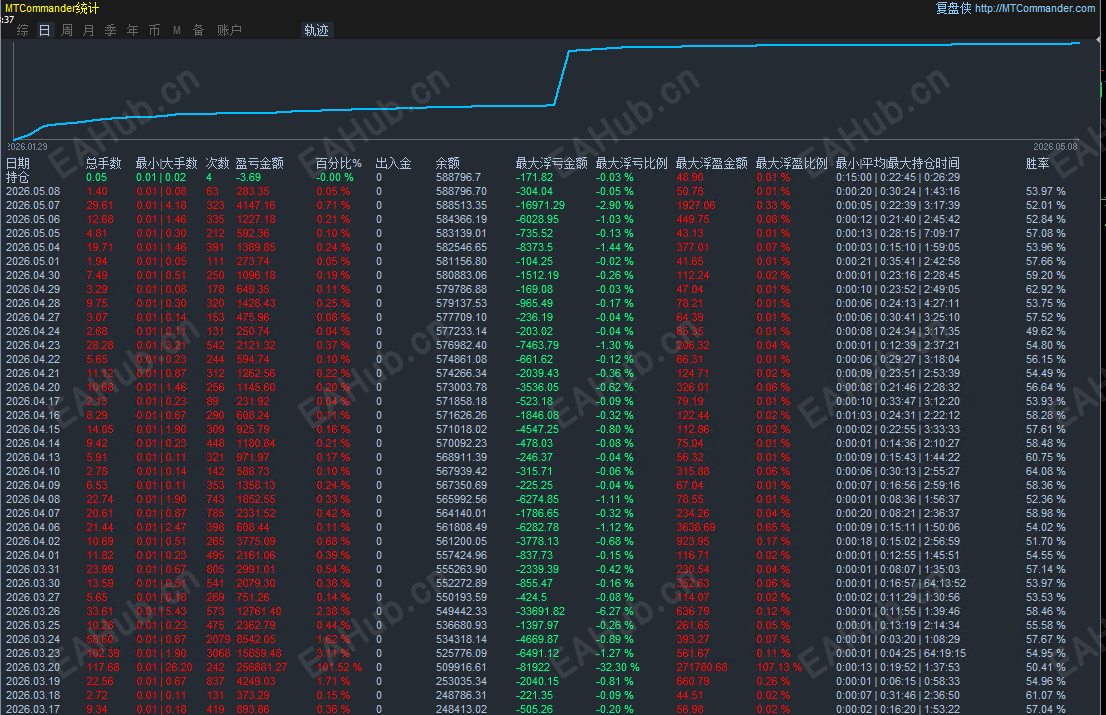Click win rate 62.92 %
This screenshot has height=715, width=1106.
(1045, 290)
